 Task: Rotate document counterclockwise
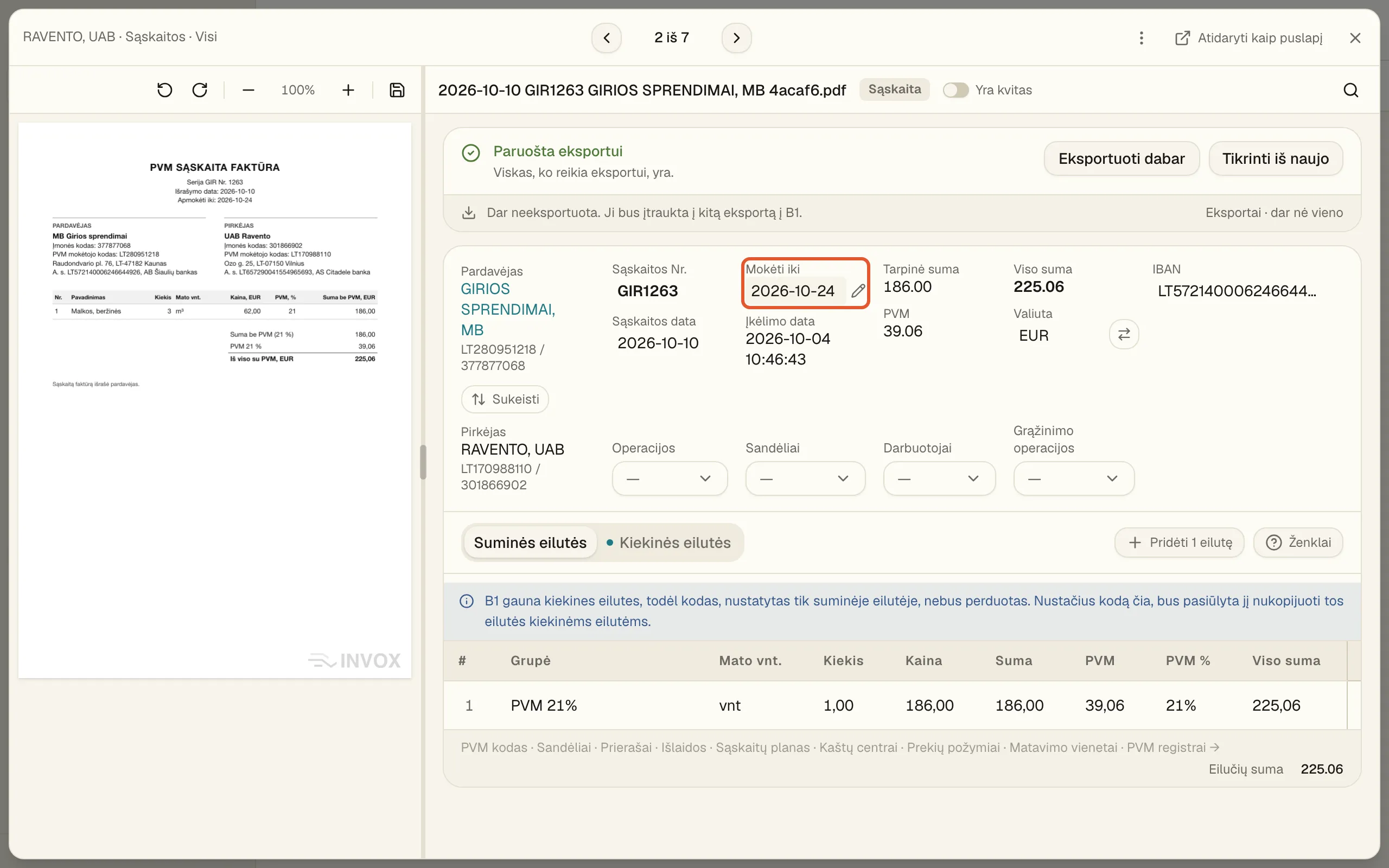pyautogui.click(x=165, y=90)
